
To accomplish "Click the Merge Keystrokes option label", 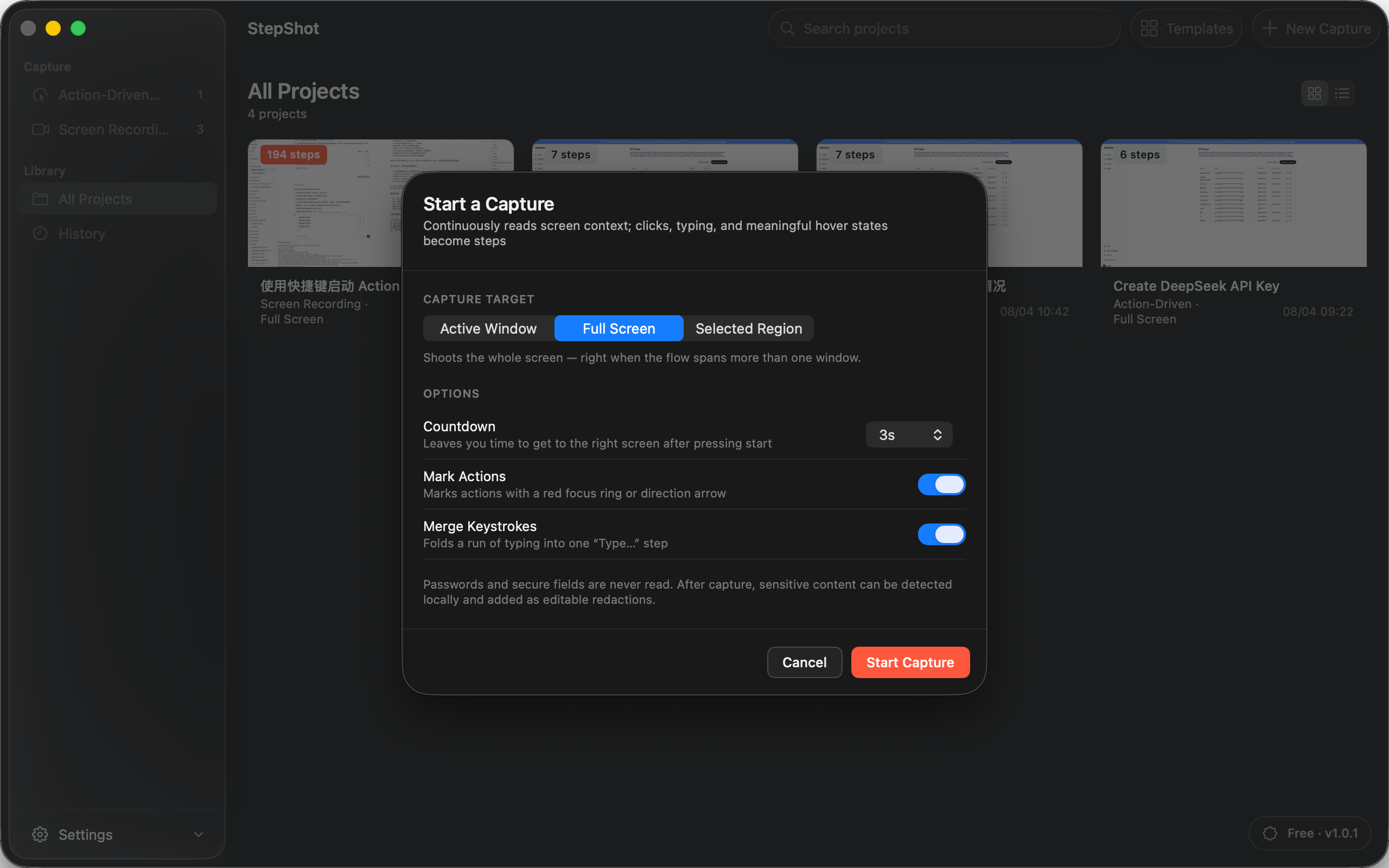I will 480,526.
